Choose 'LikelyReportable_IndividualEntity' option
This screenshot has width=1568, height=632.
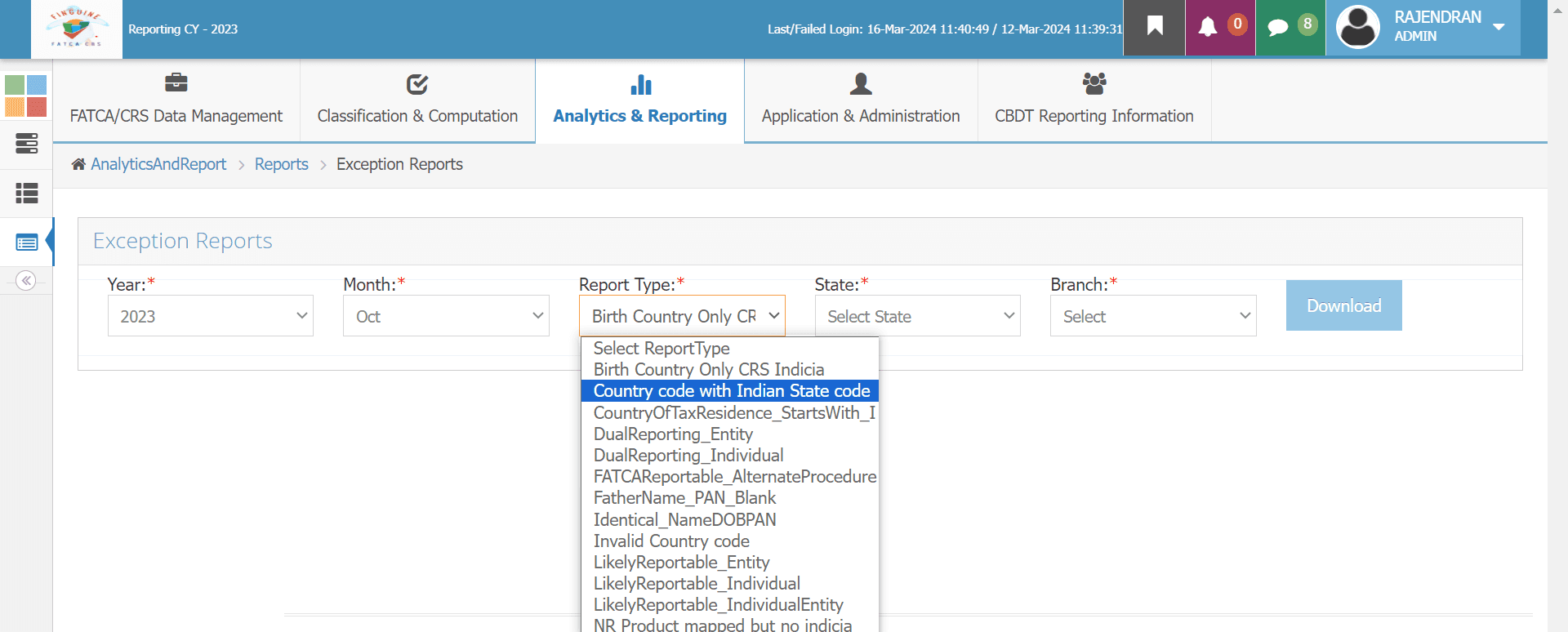pyautogui.click(x=729, y=605)
